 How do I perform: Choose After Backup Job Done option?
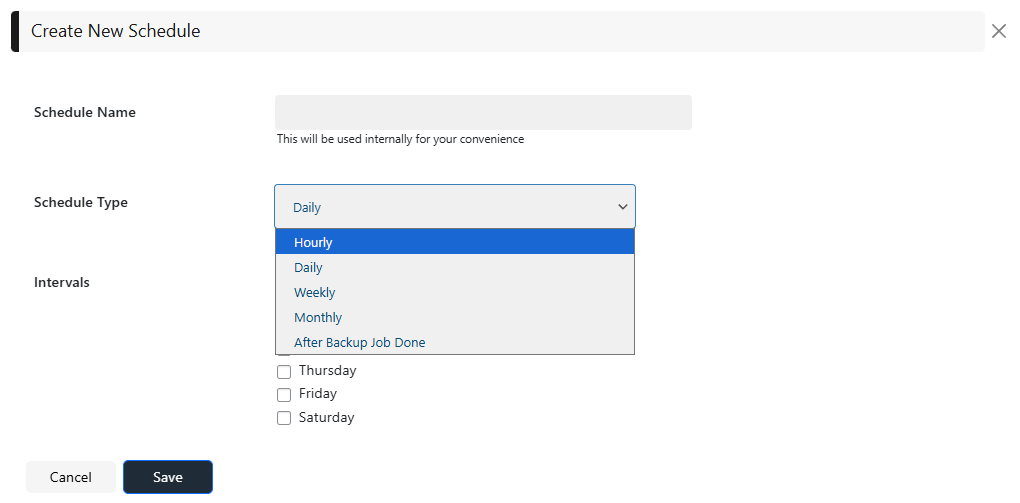tap(454, 342)
